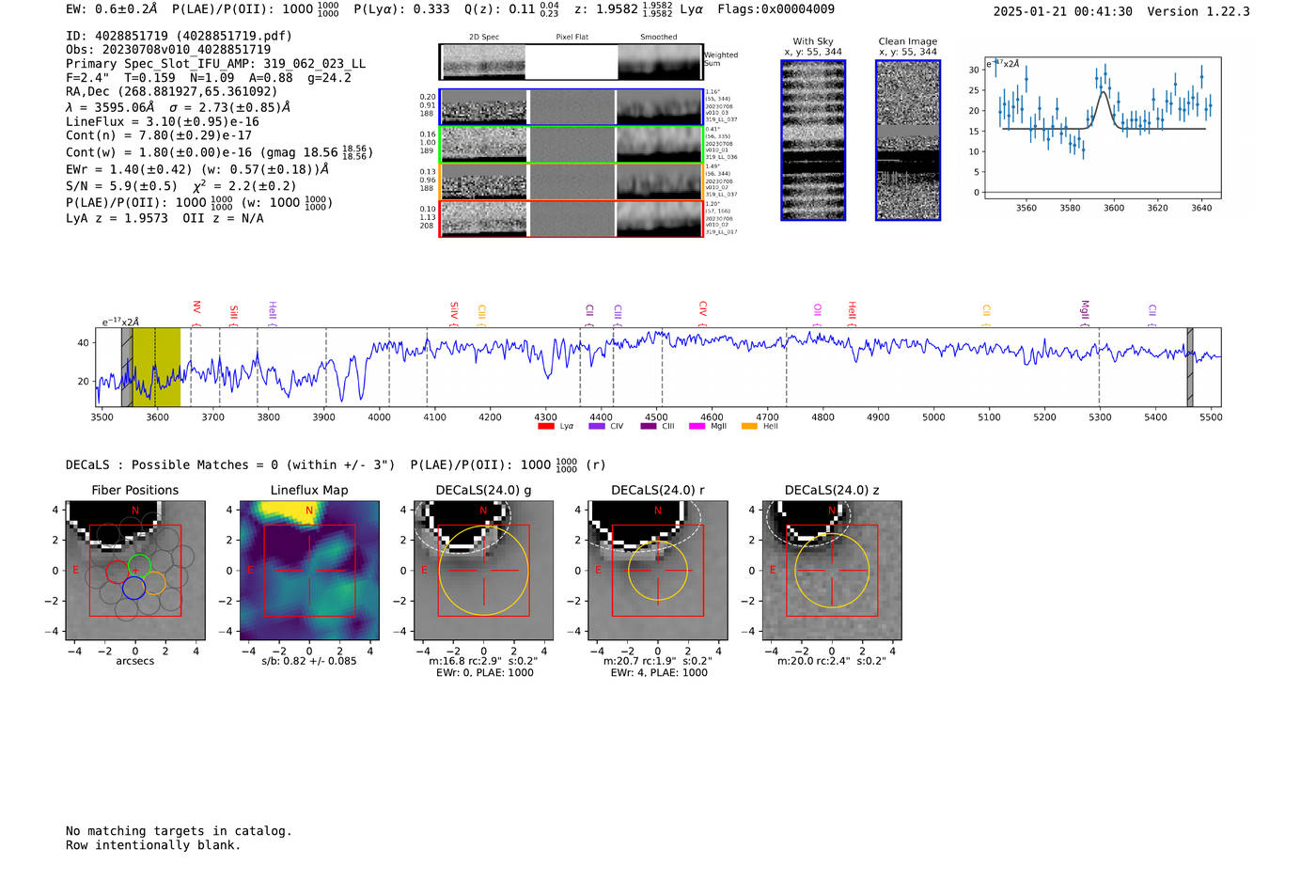This screenshot has width=1316, height=896.
Task: Open the Fiber Positions image panel
Action: click(135, 571)
